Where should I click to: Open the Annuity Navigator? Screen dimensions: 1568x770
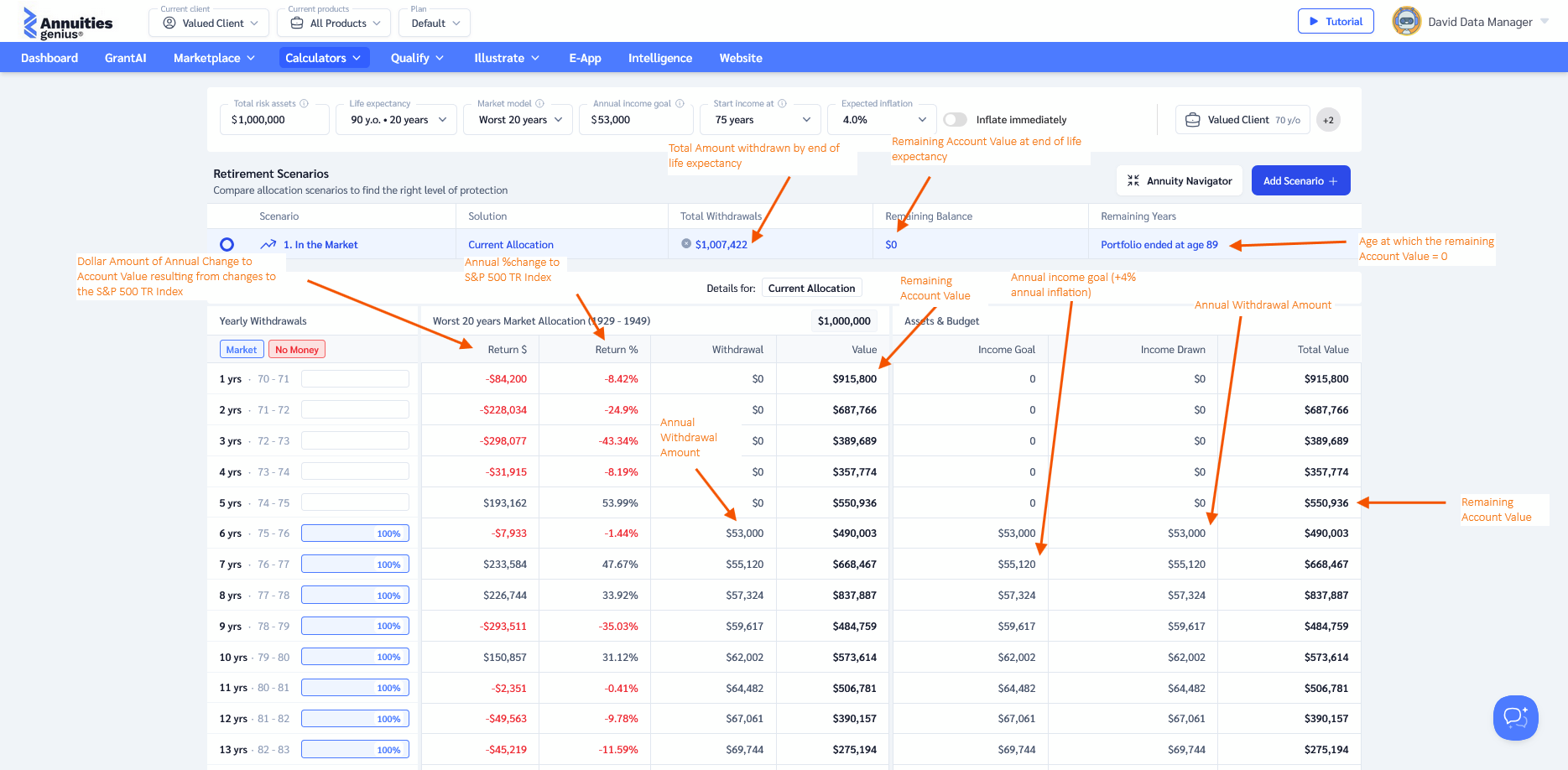pyautogui.click(x=1179, y=180)
